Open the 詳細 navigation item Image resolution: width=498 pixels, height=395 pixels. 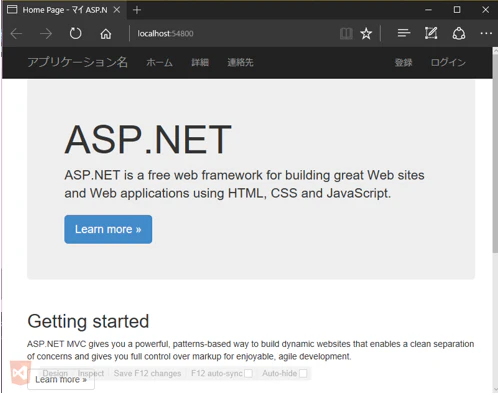[x=200, y=62]
